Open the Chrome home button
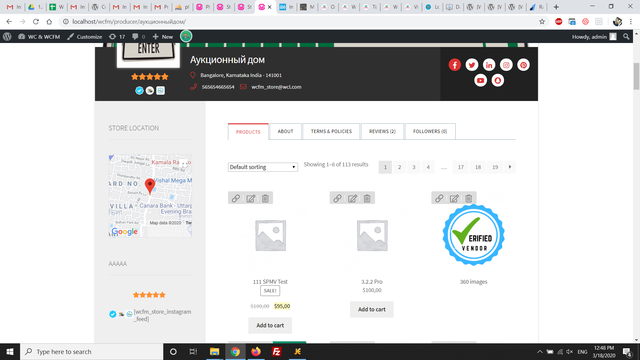The height and width of the screenshot is (360, 640). coord(49,22)
